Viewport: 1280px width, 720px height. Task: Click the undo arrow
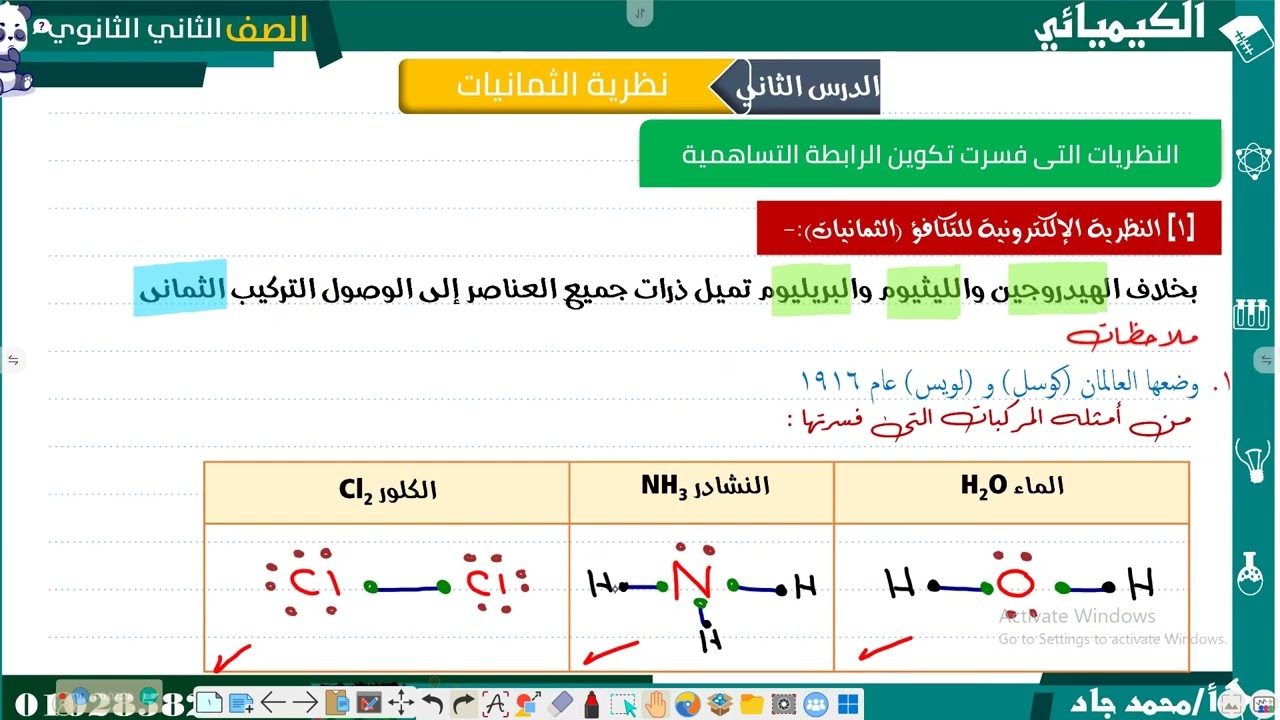click(x=432, y=704)
